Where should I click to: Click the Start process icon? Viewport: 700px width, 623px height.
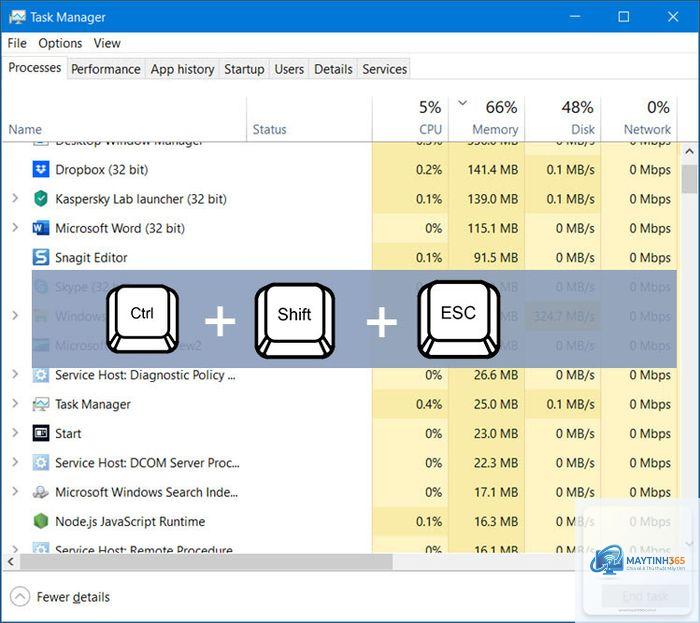point(41,433)
